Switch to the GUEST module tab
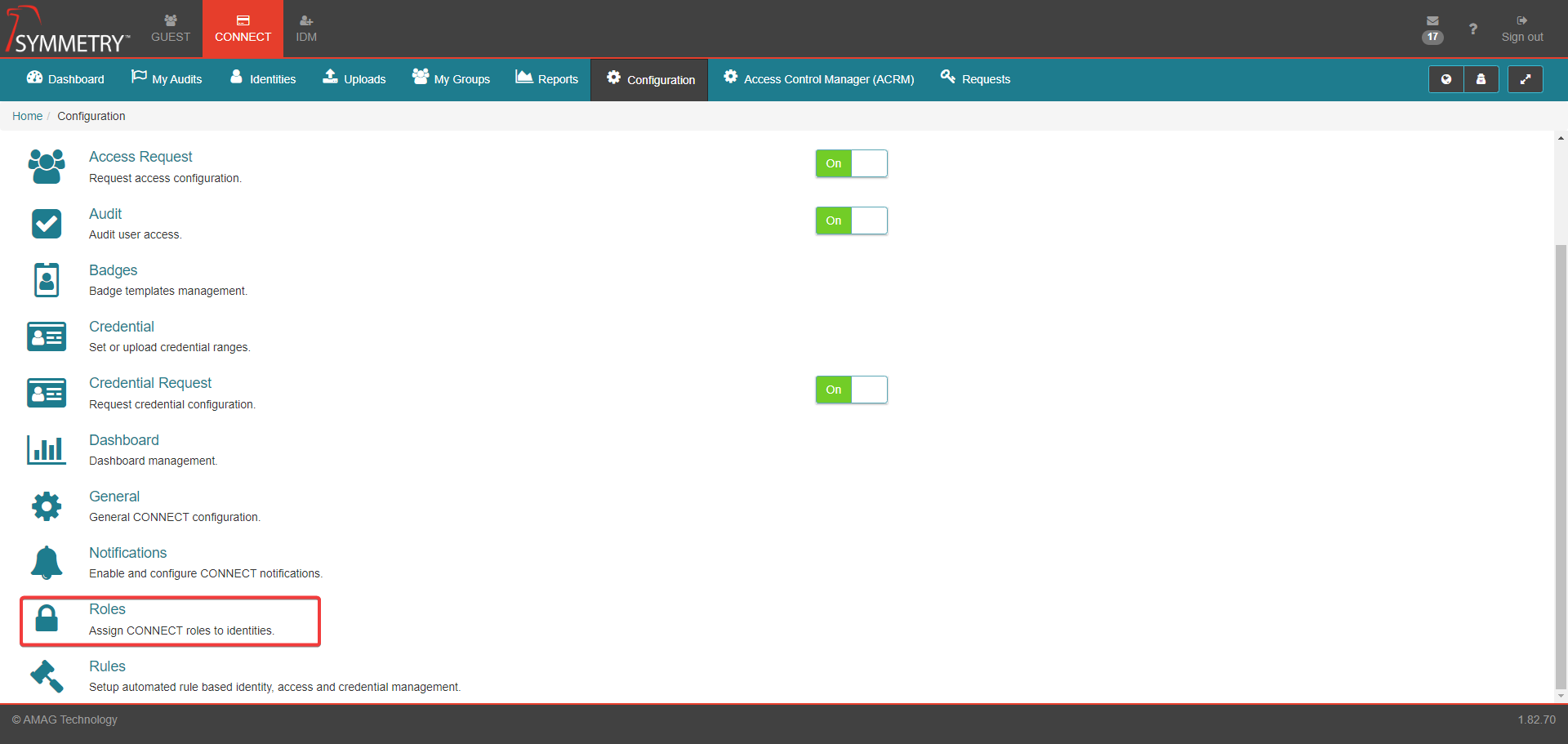1568x744 pixels. pos(171,29)
